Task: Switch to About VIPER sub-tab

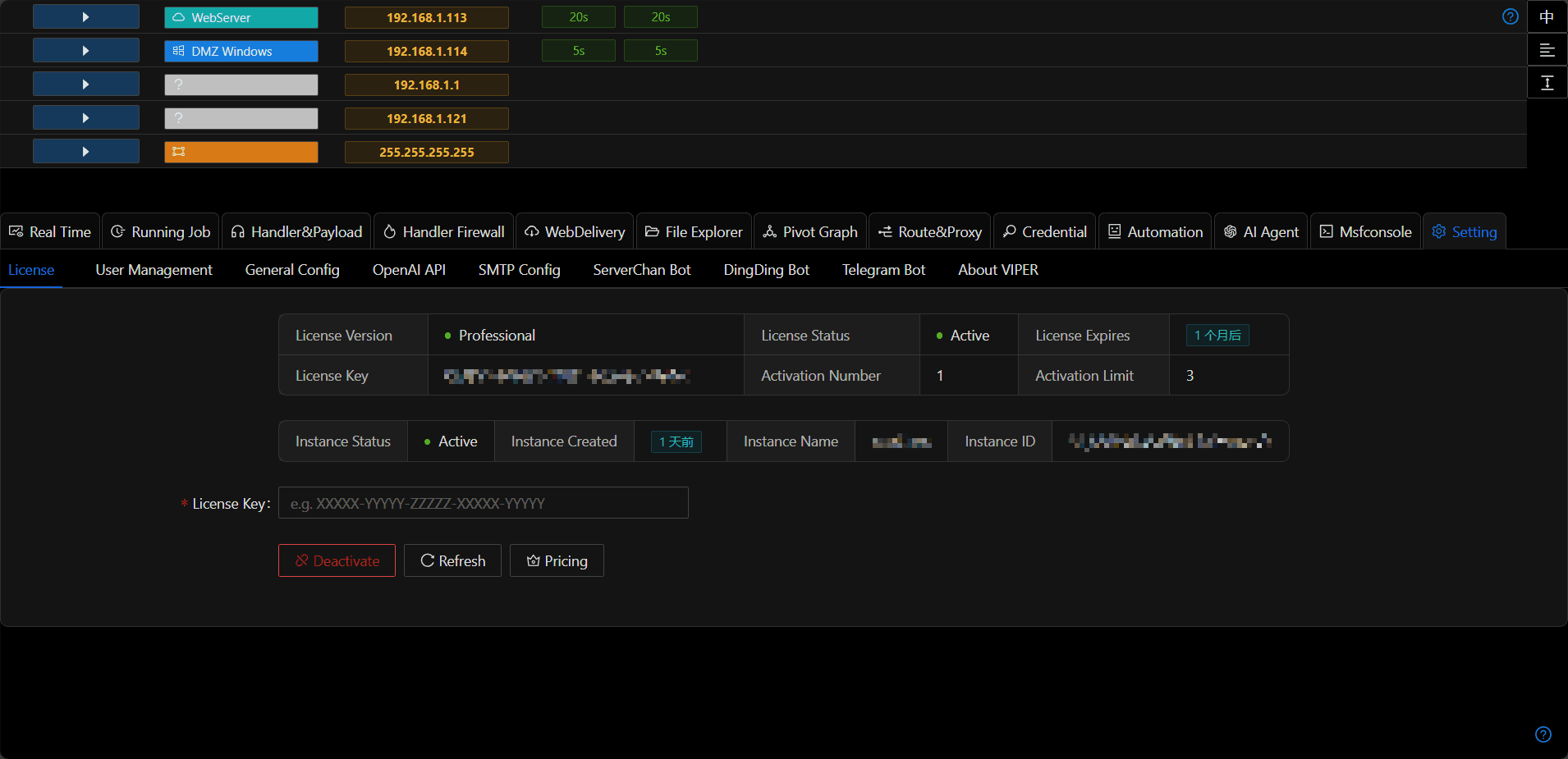Action: pos(998,270)
